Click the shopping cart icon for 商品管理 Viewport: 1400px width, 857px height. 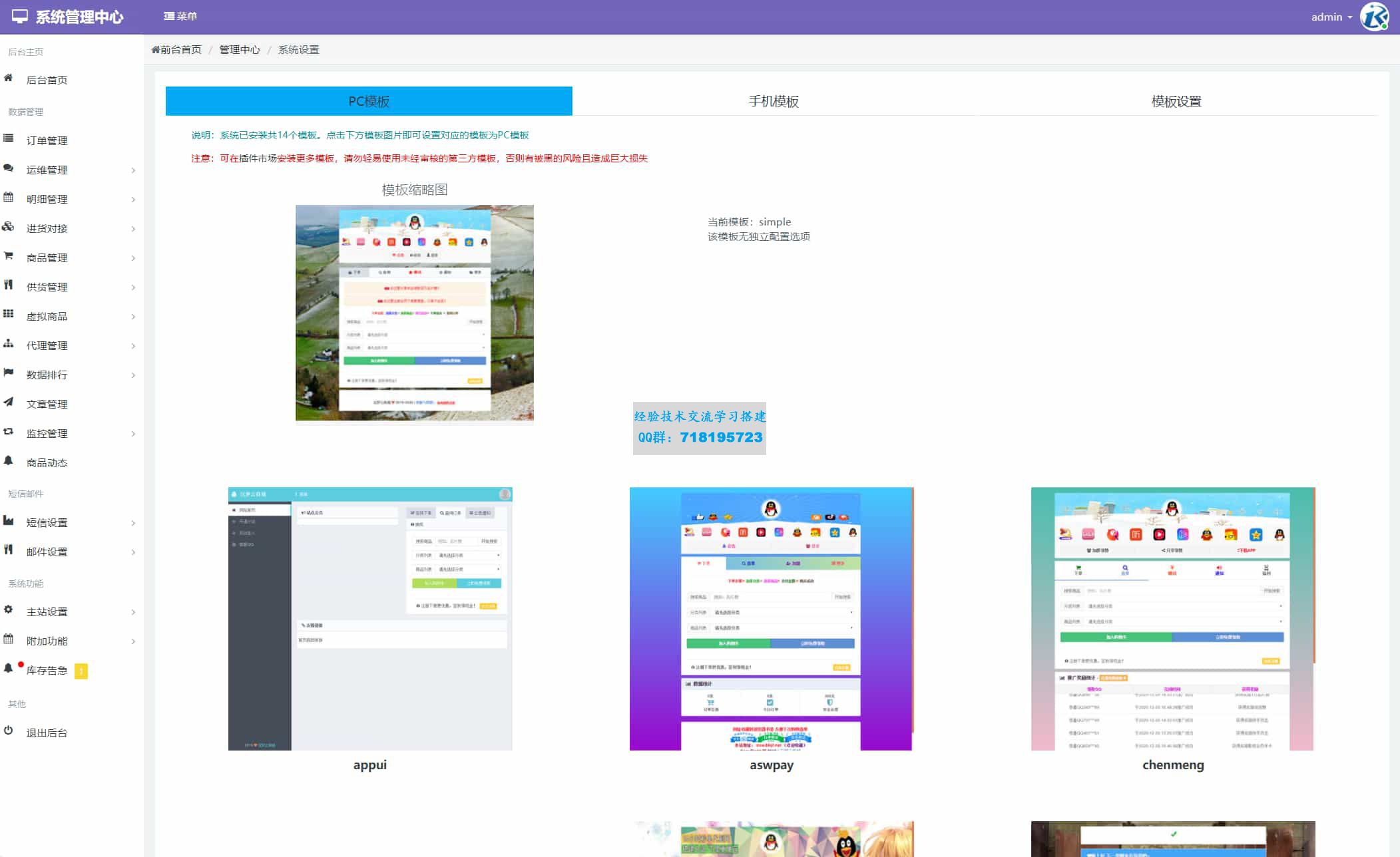9,256
